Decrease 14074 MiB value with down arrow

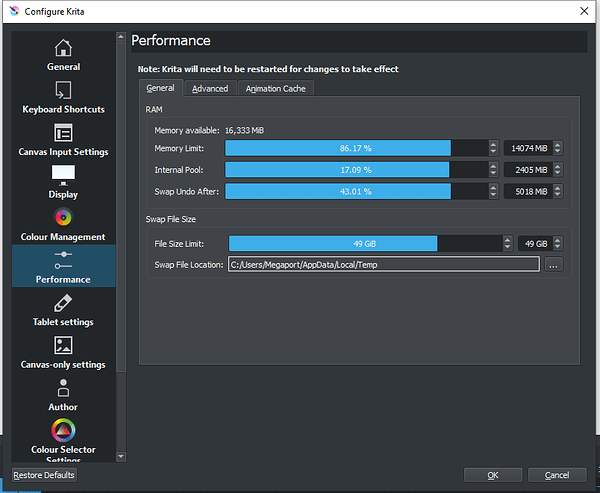(x=558, y=152)
